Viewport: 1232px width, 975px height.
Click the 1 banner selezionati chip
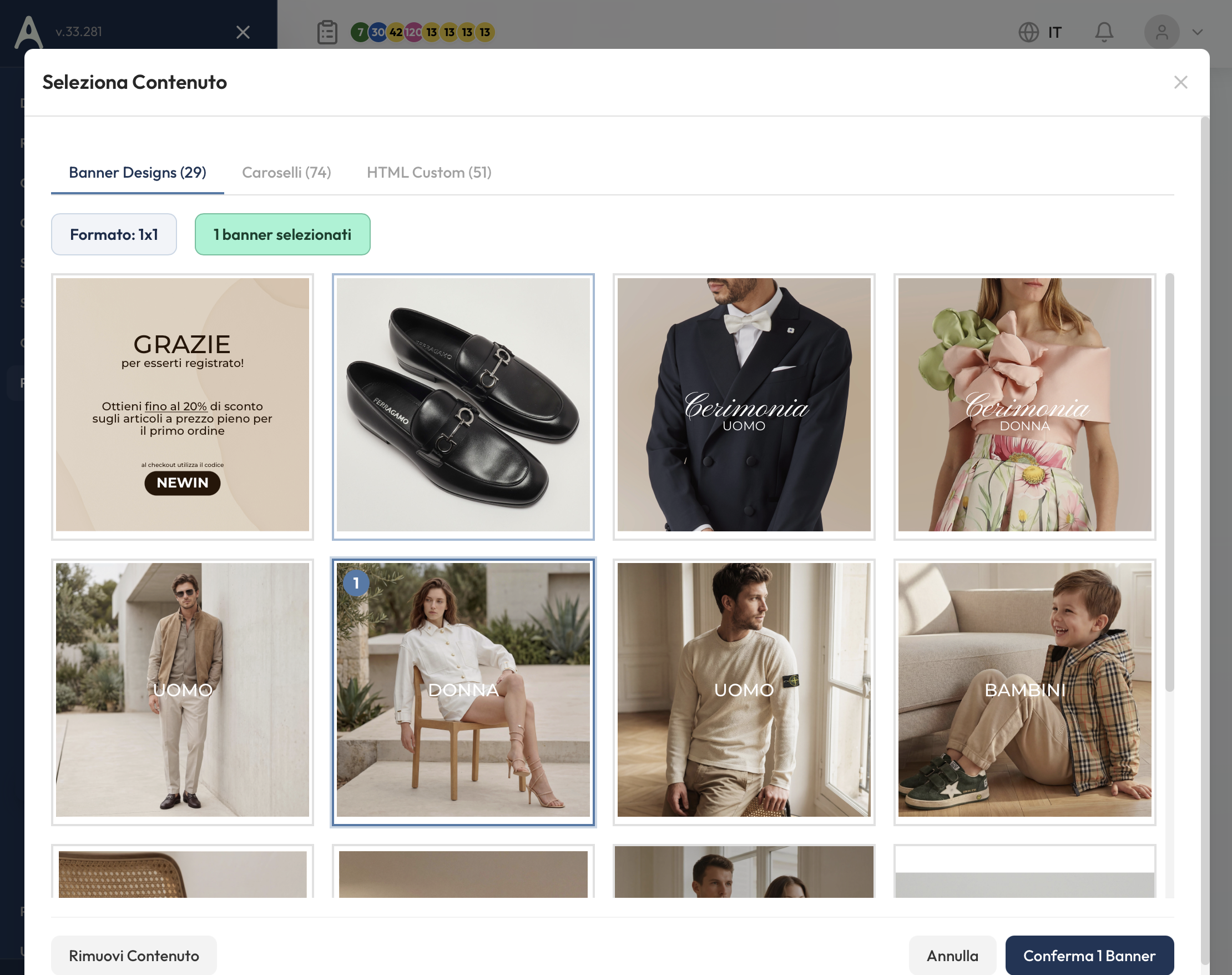282,235
